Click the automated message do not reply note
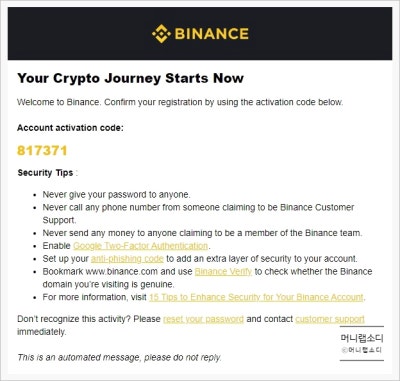400x381 pixels. tap(119, 358)
